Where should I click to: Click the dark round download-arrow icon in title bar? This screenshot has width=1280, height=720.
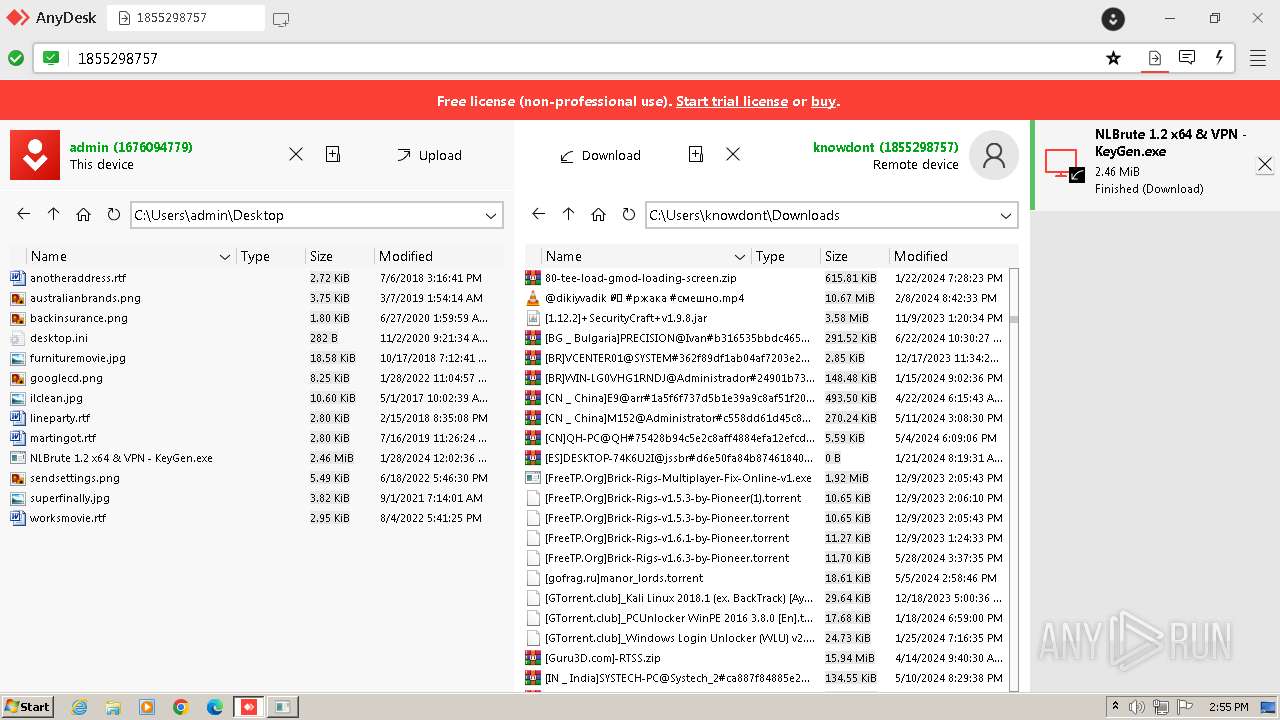1113,18
